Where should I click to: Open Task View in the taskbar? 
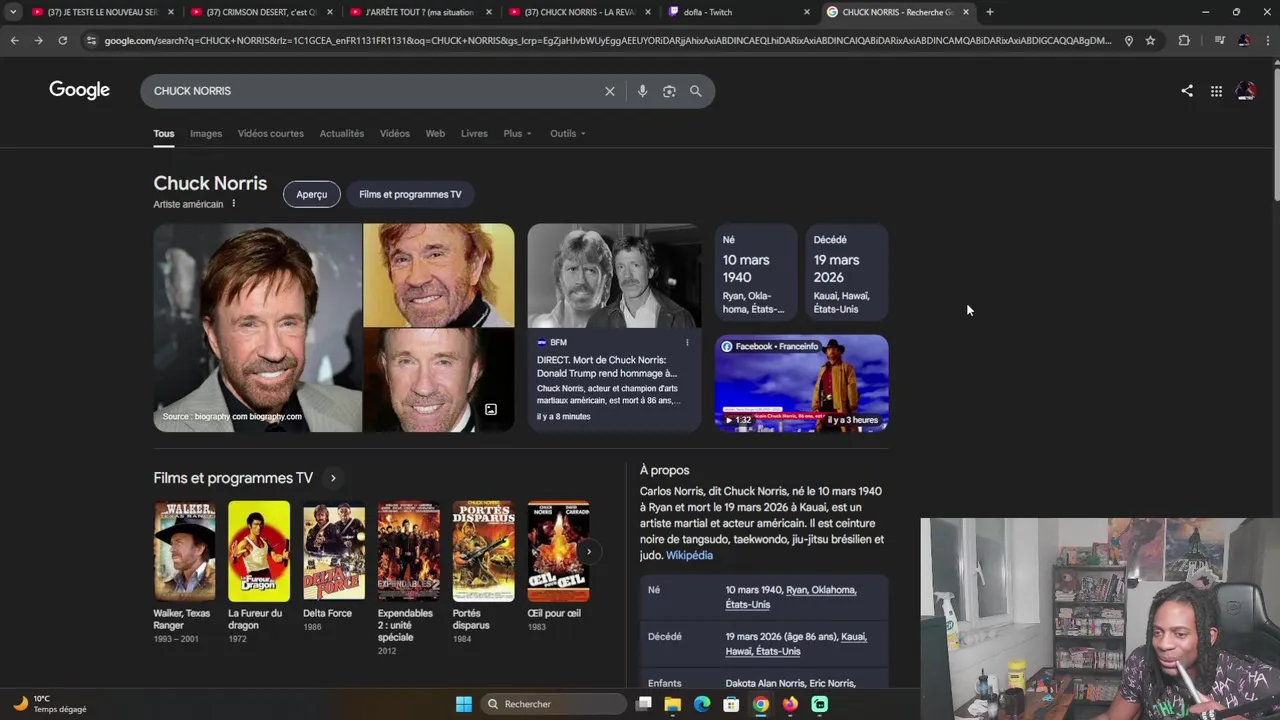click(x=644, y=704)
